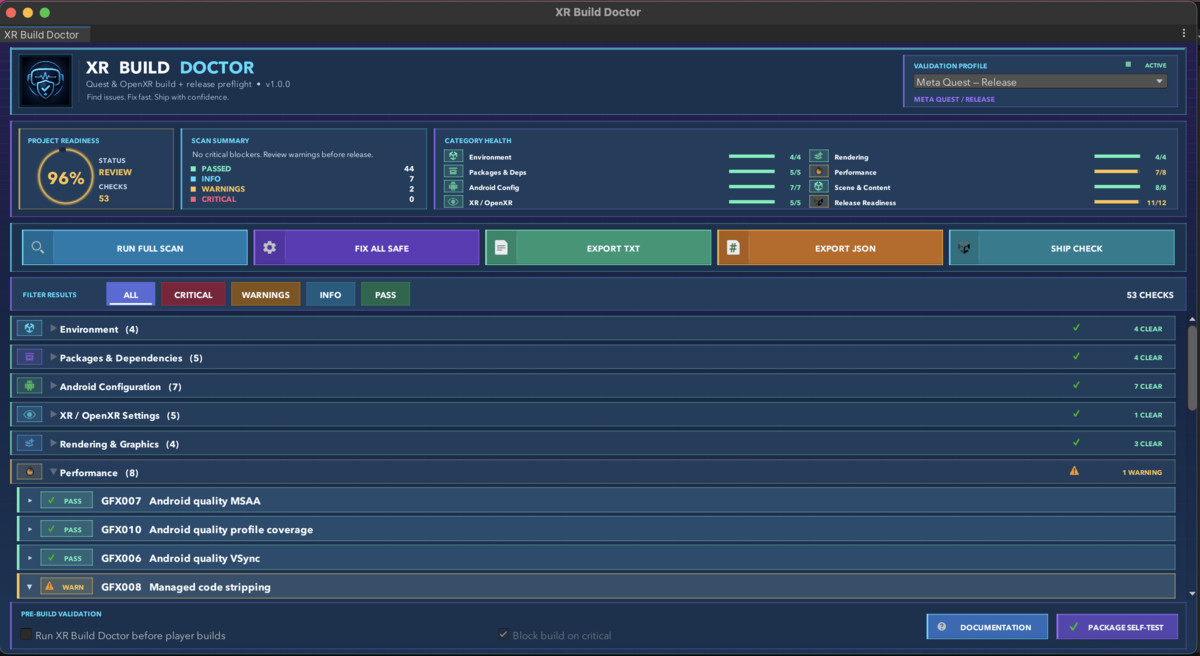Click the Rendering icon in Category Health

coord(819,157)
